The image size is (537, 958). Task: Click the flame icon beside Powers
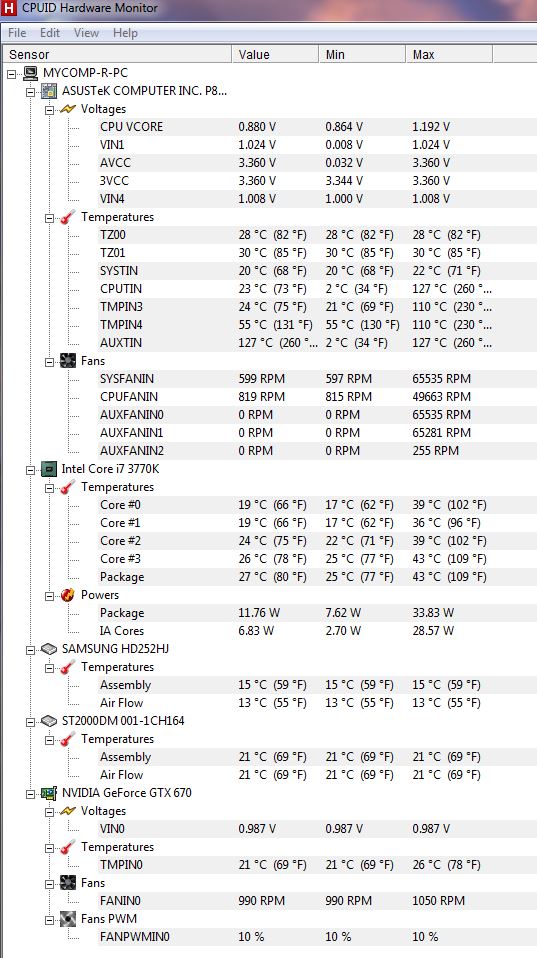pos(68,595)
